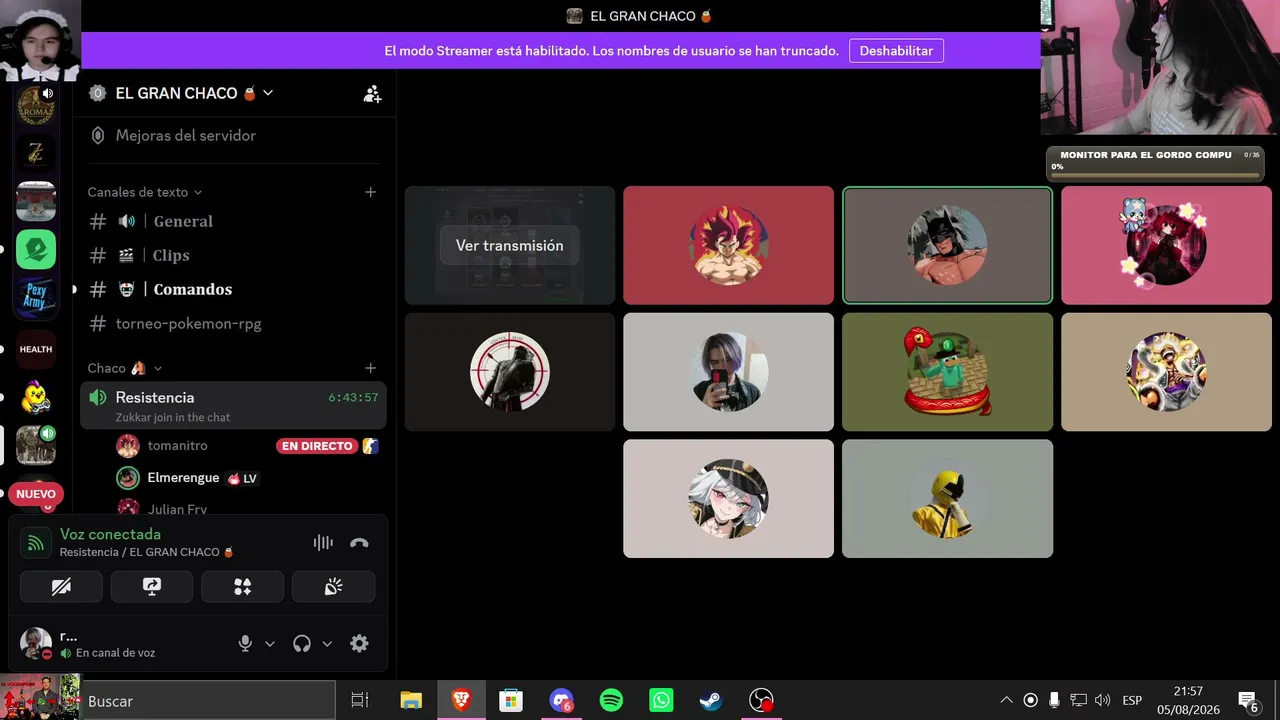Click the Windows Buscar search box
This screenshot has width=1280, height=720.
pyautogui.click(x=208, y=700)
